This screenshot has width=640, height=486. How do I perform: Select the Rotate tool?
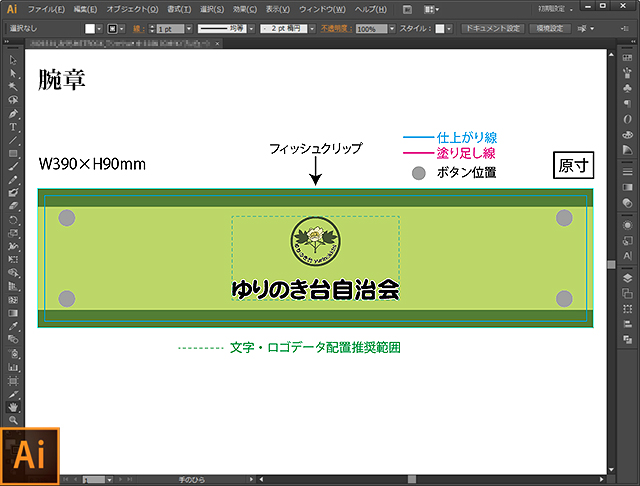(x=13, y=220)
